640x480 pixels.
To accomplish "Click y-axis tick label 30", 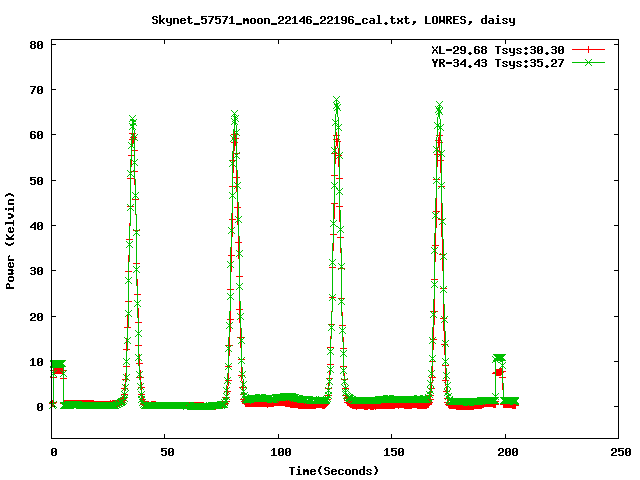I will (x=37, y=271).
